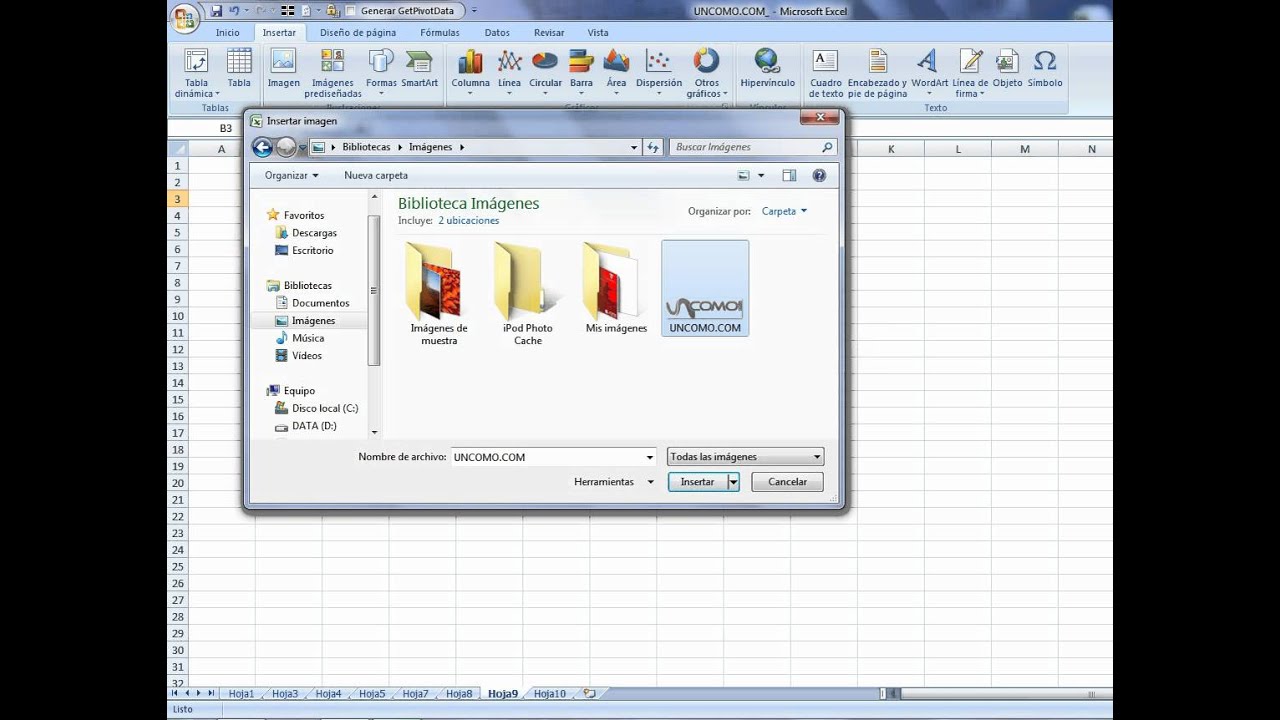Open dialog help question mark
The width and height of the screenshot is (1280, 720).
point(819,175)
